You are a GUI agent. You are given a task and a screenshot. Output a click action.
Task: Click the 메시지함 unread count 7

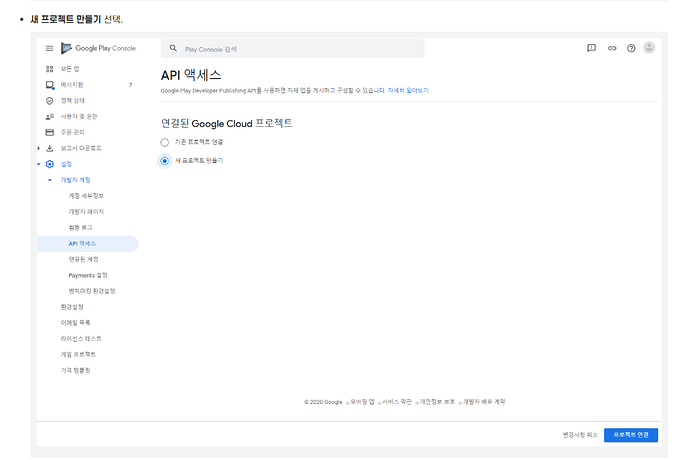130,85
